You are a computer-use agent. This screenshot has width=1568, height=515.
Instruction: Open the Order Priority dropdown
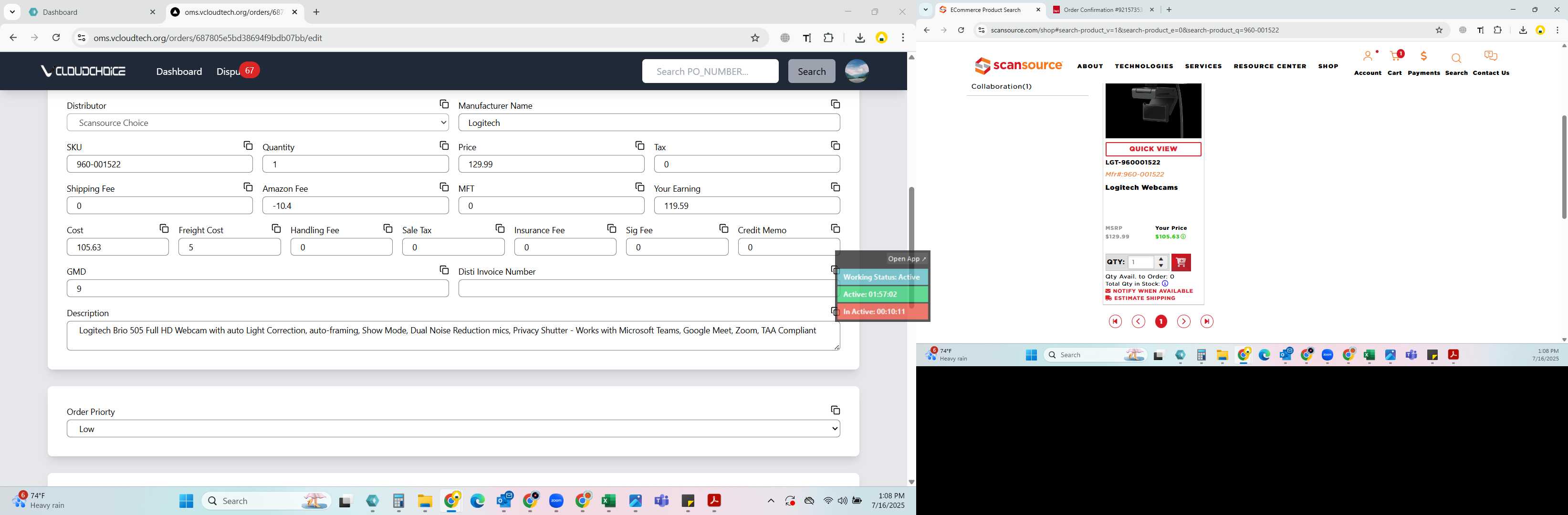pyautogui.click(x=453, y=429)
